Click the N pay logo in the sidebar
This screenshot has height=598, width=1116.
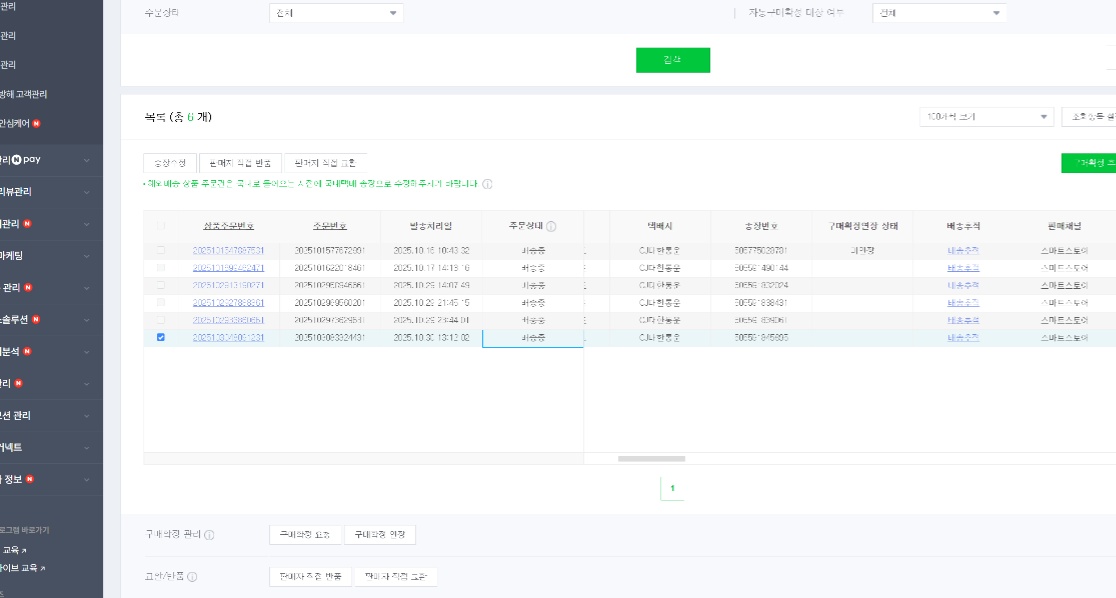(26, 159)
